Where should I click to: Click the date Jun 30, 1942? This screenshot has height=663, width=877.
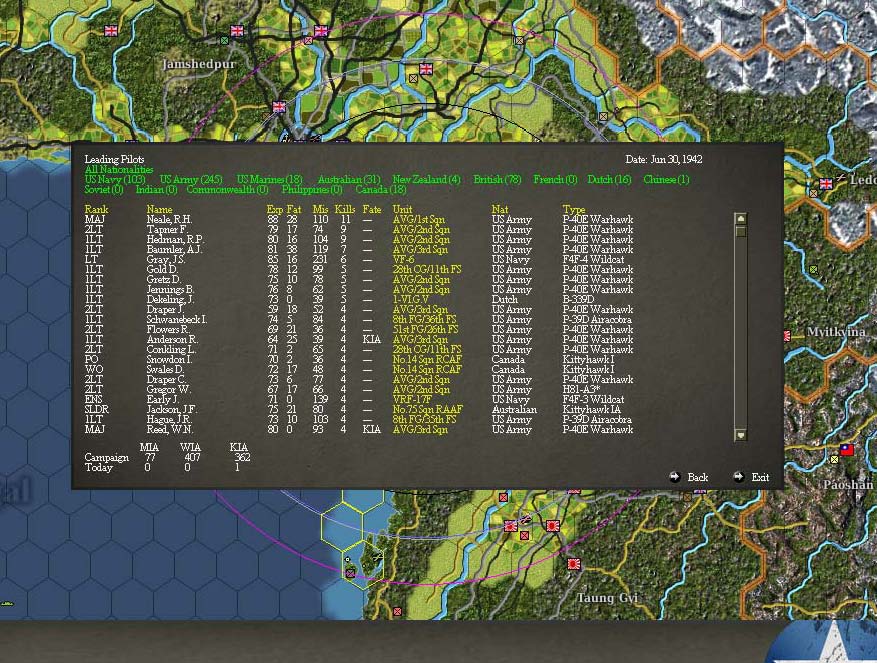(663, 159)
